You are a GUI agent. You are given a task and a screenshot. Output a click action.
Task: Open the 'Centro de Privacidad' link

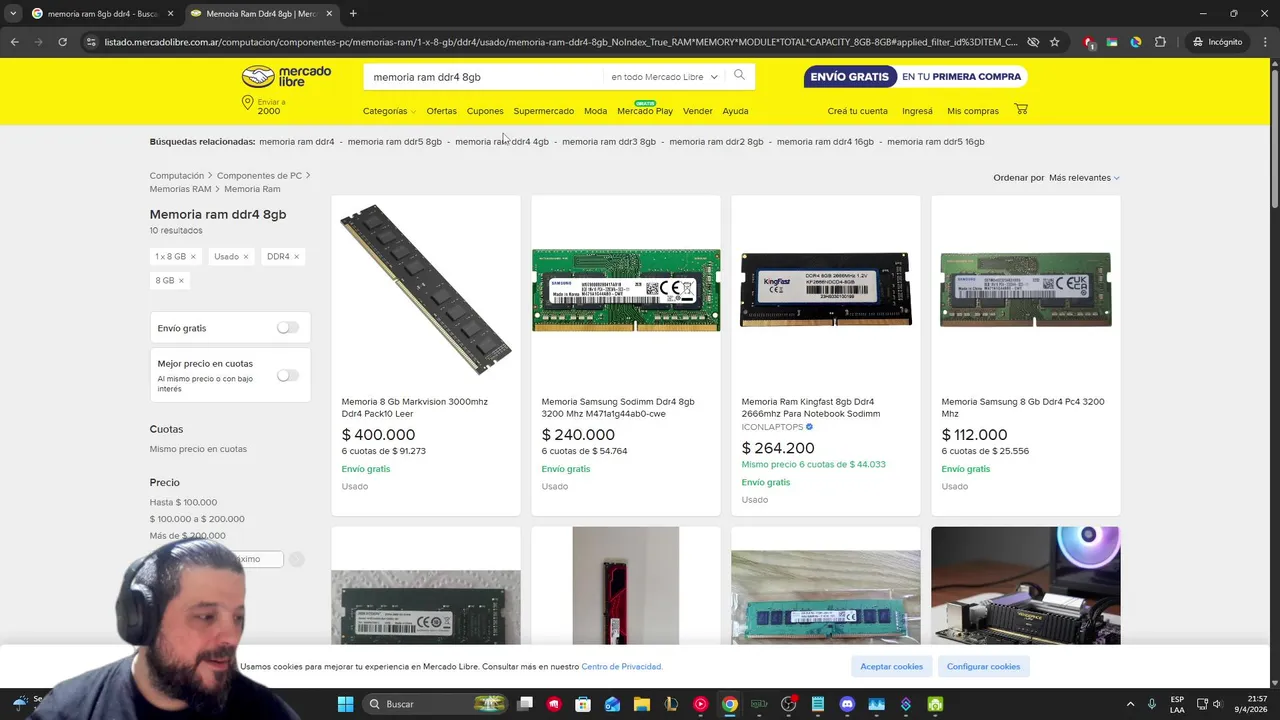pos(622,666)
